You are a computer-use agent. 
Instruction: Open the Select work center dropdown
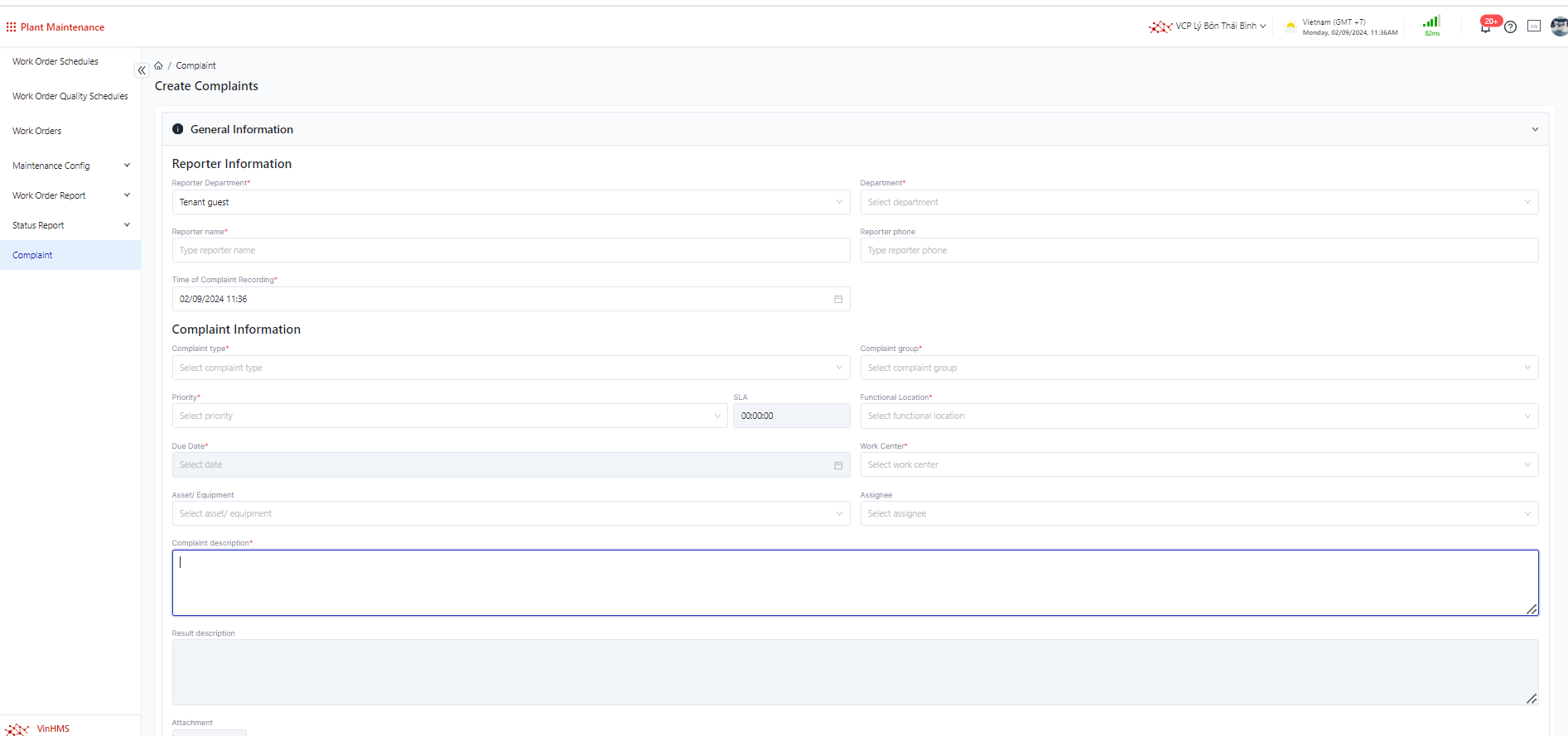(x=1199, y=464)
